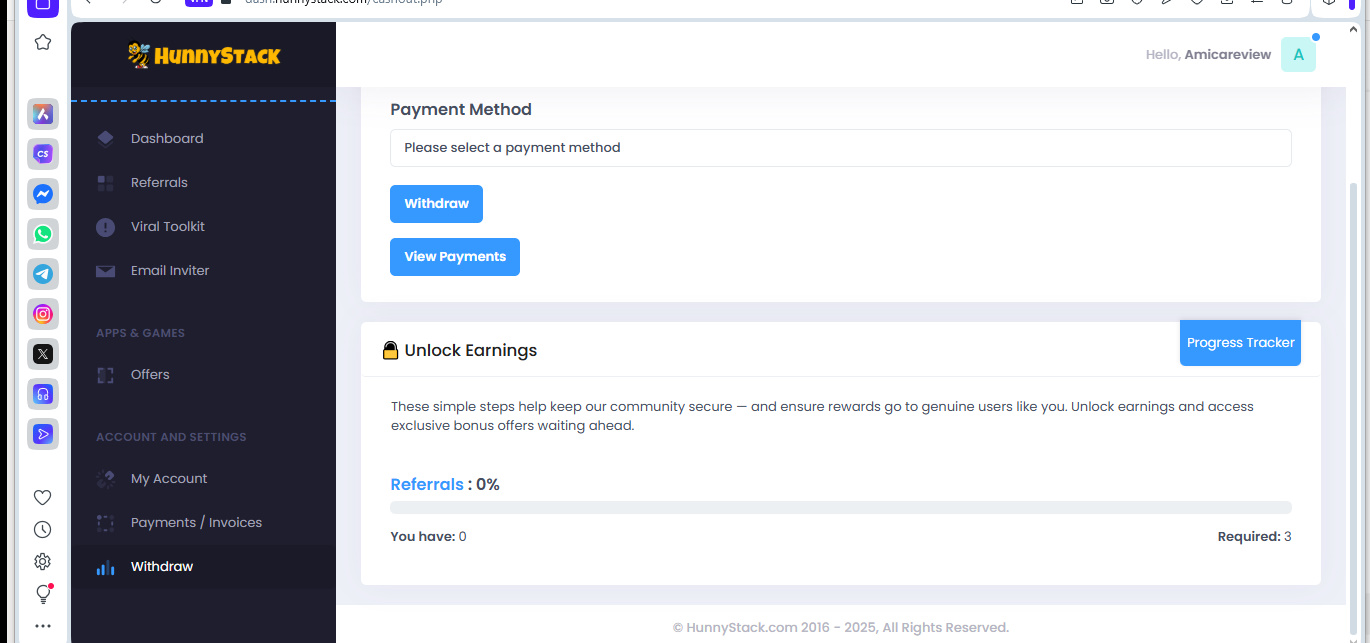Click the lightbulb tips icon in sidebar
This screenshot has width=1370, height=643.
coord(43,594)
